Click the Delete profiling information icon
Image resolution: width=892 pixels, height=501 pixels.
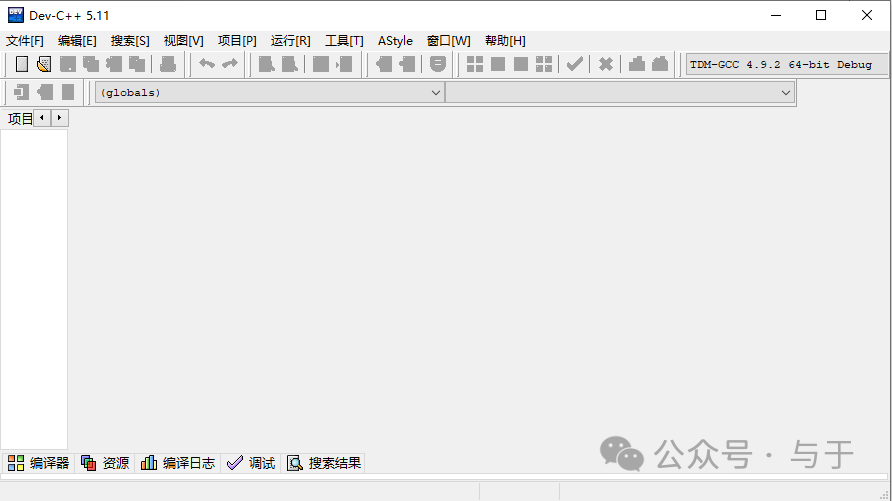(660, 64)
